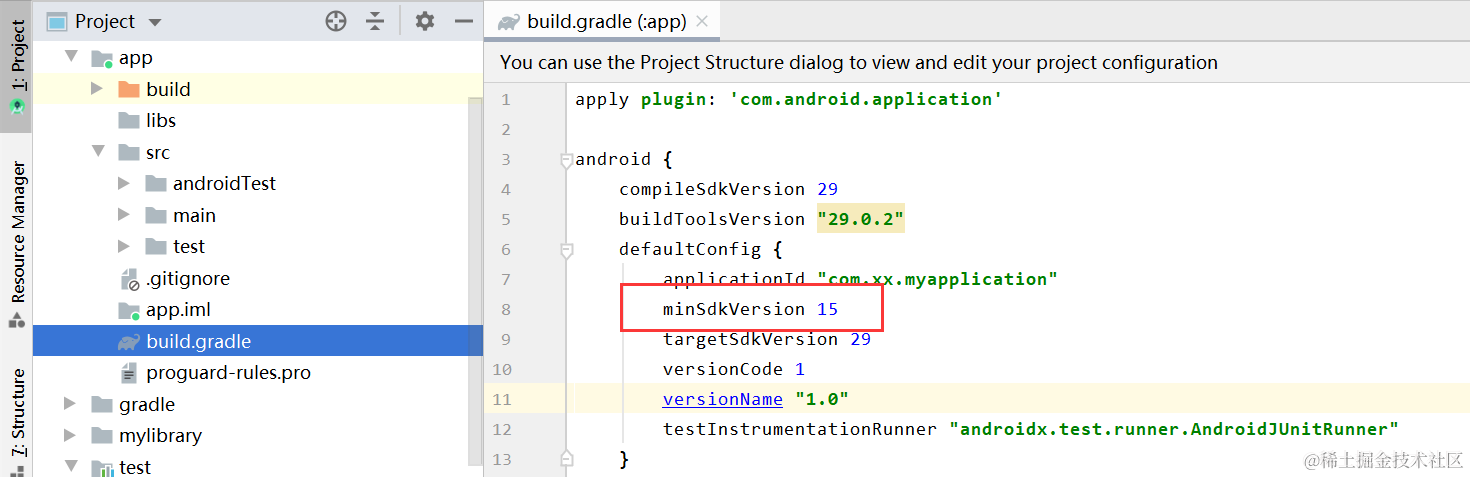Click the gradle elephant icon beside build.gradle

coord(129,342)
